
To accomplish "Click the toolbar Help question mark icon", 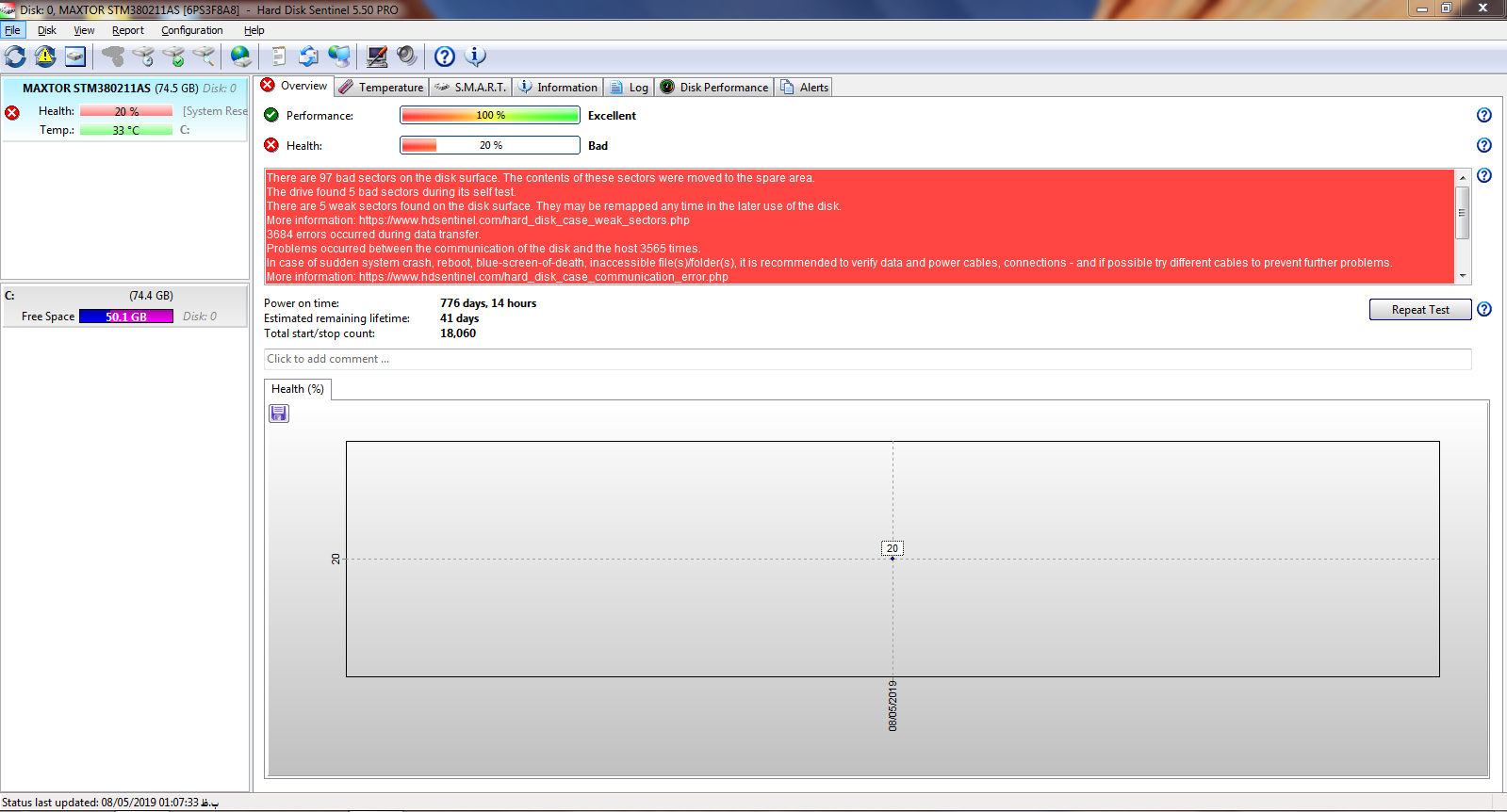I will pos(445,57).
